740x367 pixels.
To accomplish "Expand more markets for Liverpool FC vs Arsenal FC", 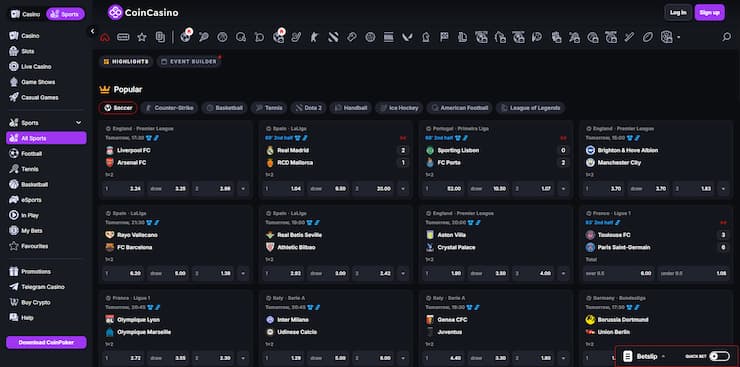I will coord(243,189).
